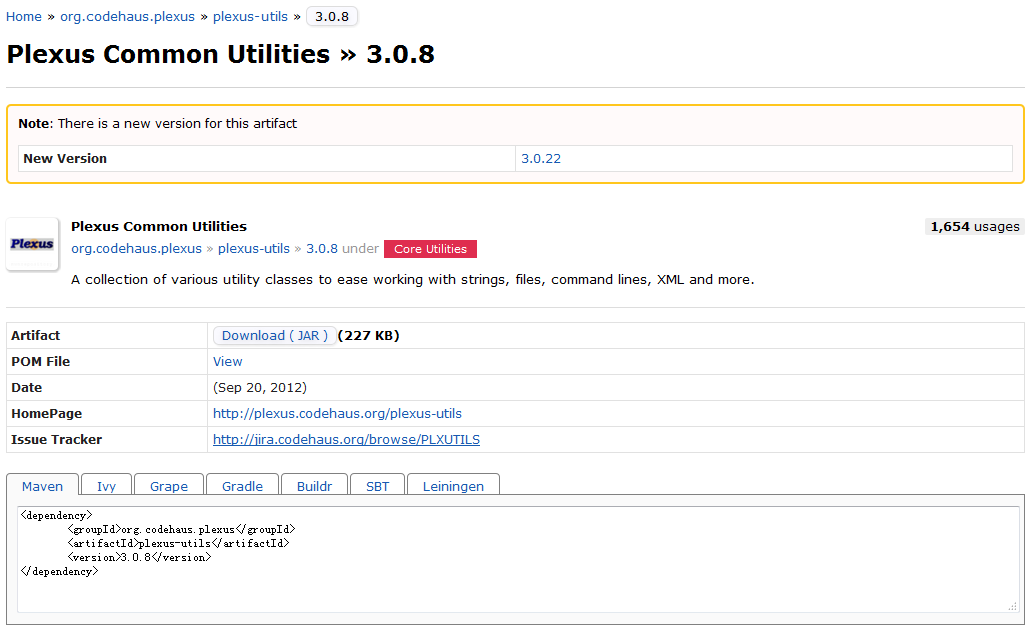
Task: Switch to the Leiningen tab
Action: pyautogui.click(x=453, y=486)
